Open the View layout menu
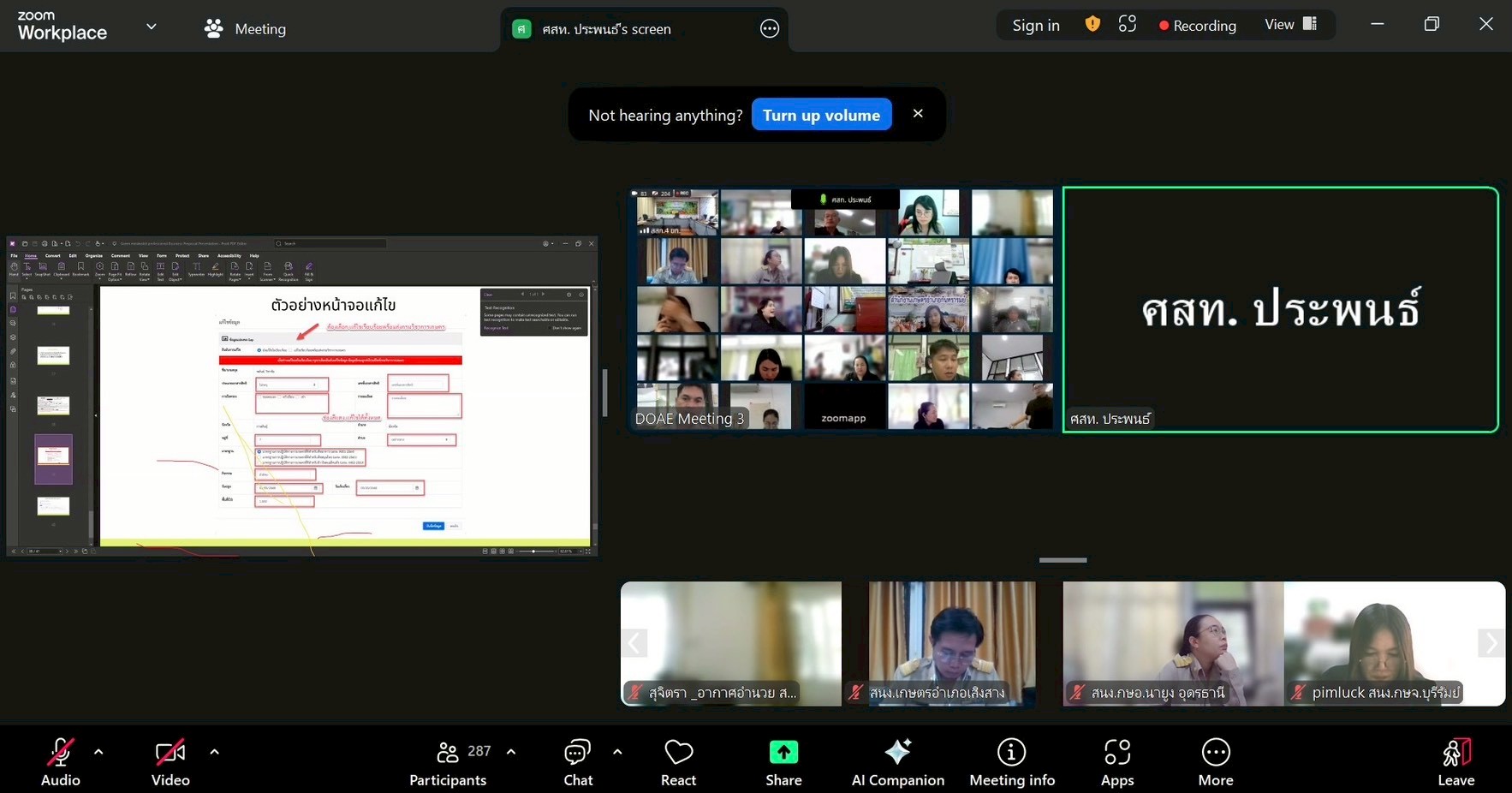The image size is (1512, 793). [x=1290, y=25]
